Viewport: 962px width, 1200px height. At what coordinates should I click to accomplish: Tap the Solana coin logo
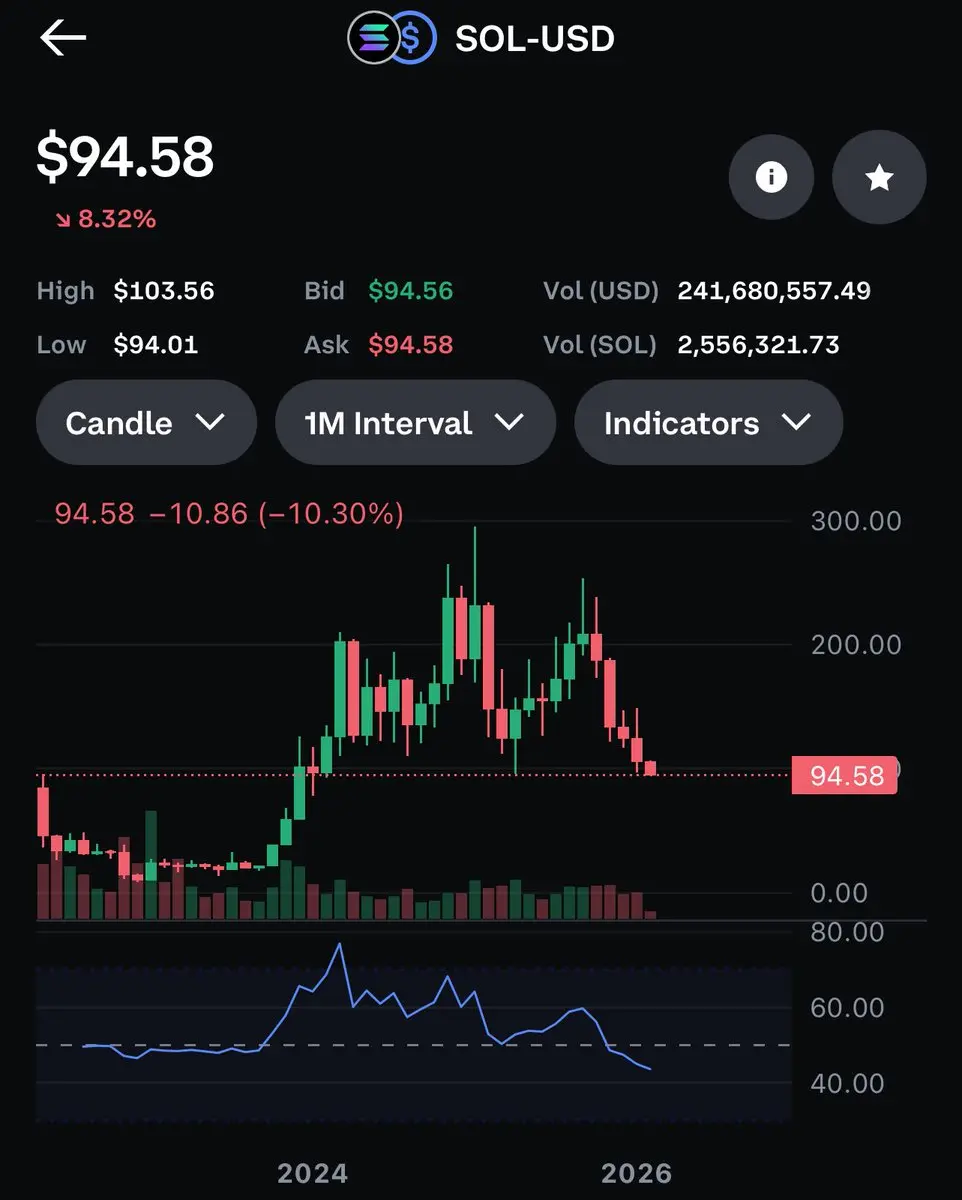(x=372, y=39)
